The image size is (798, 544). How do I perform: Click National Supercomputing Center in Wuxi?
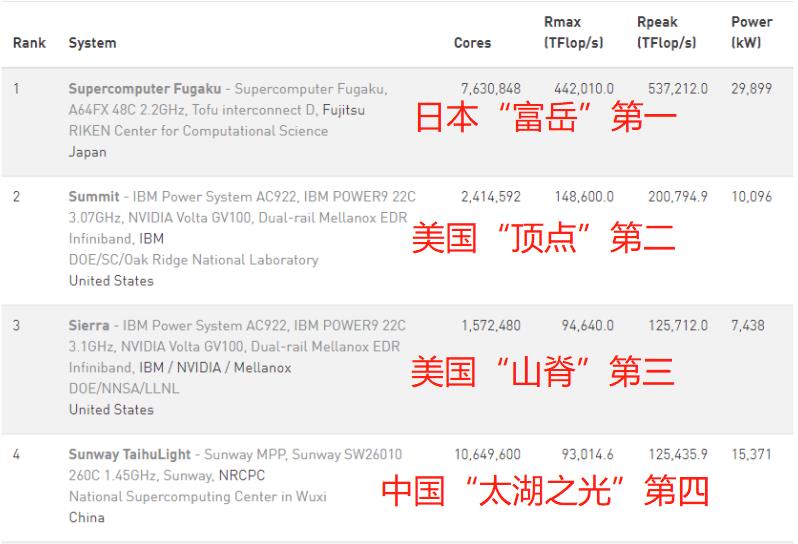coord(197,497)
